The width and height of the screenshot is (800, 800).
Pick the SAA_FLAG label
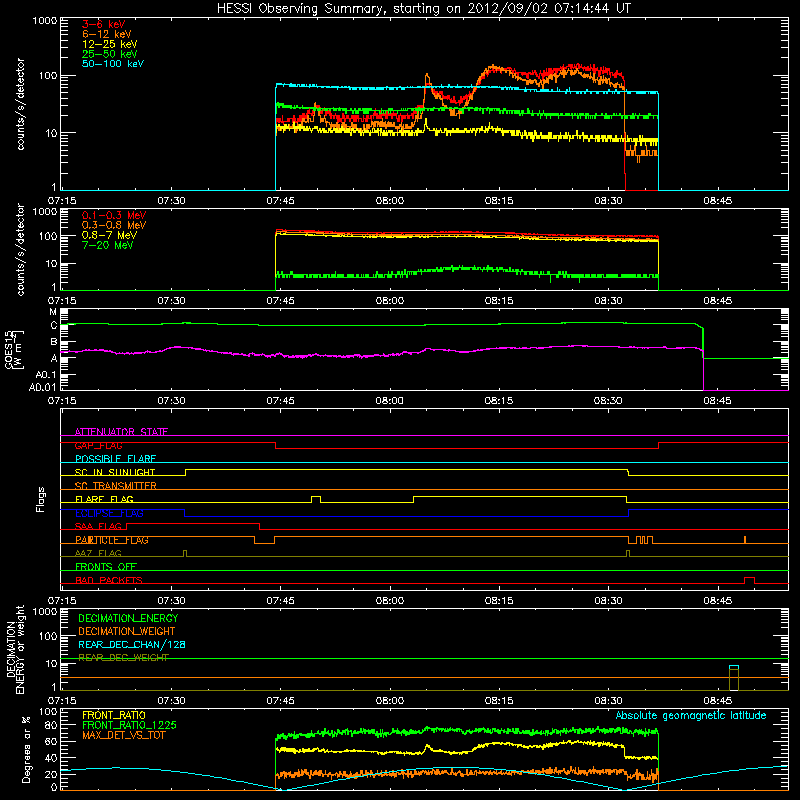point(98,526)
